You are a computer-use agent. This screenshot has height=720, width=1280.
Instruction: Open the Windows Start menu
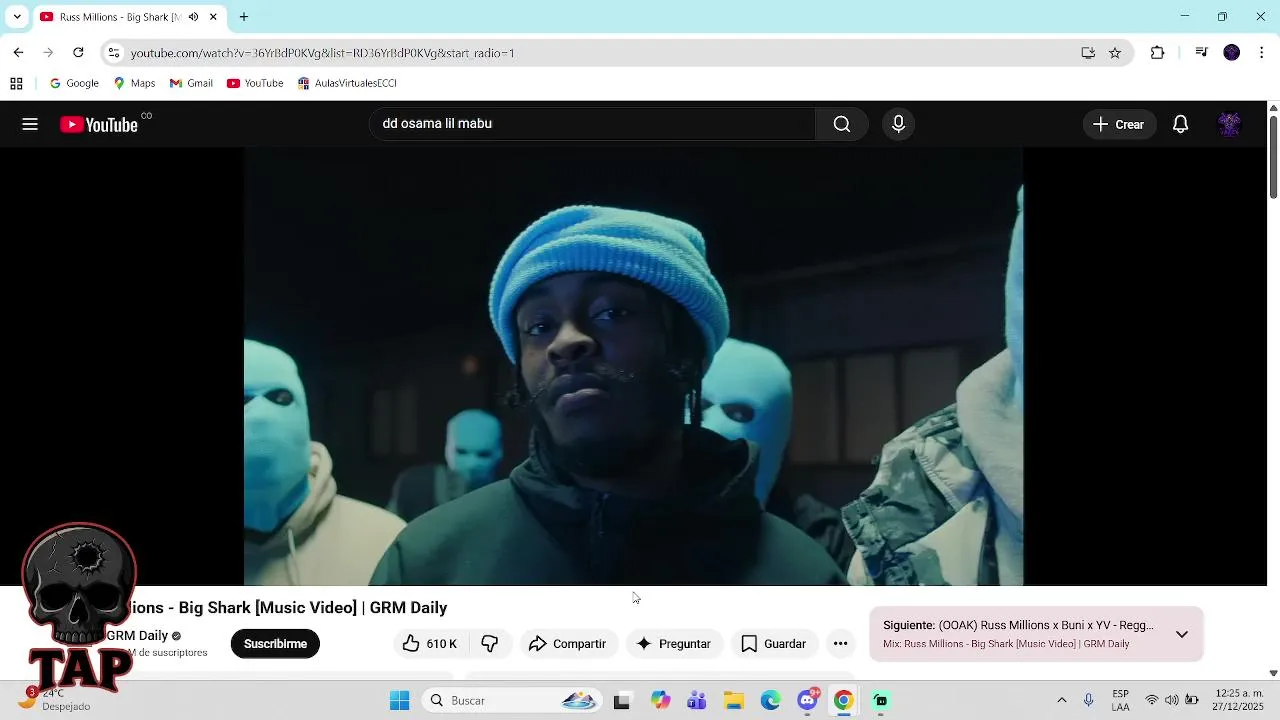399,700
